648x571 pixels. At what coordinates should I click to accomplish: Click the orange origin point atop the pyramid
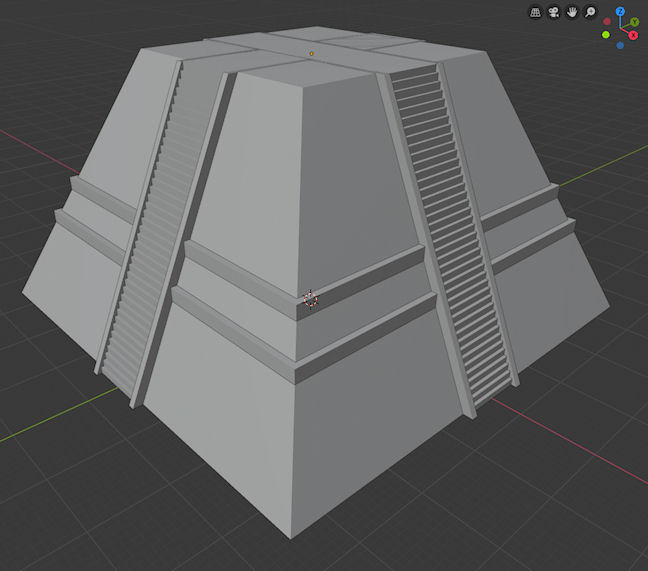(x=311, y=53)
